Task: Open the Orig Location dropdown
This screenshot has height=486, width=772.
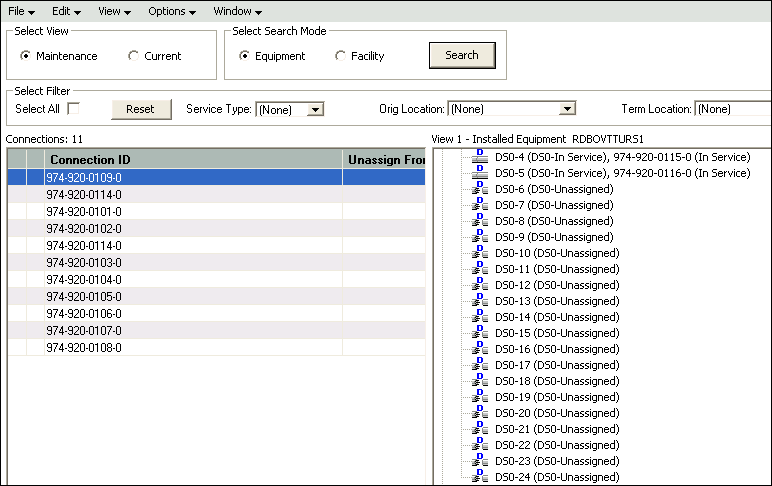Action: [567, 109]
